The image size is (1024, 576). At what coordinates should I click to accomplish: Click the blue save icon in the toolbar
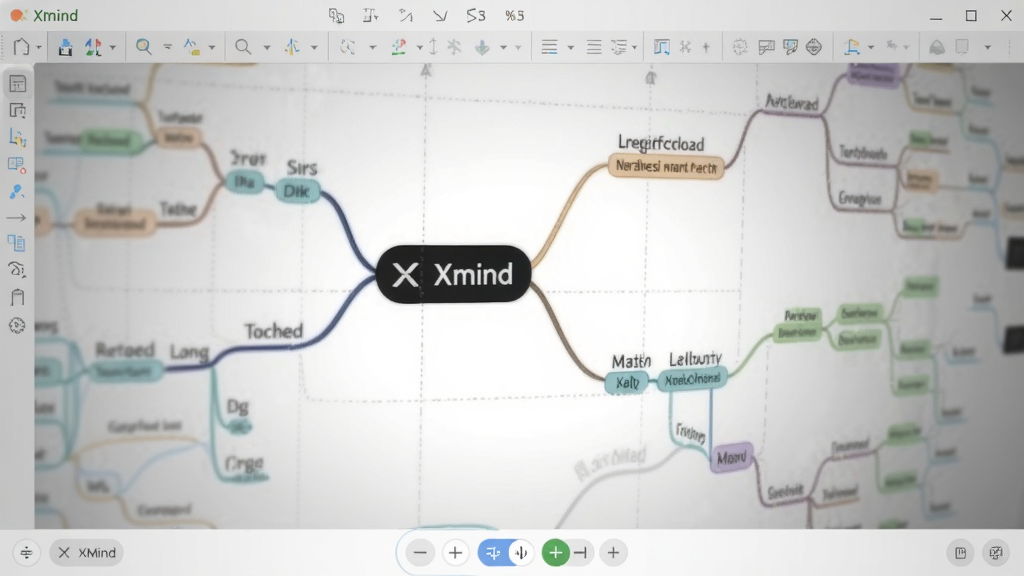65,47
